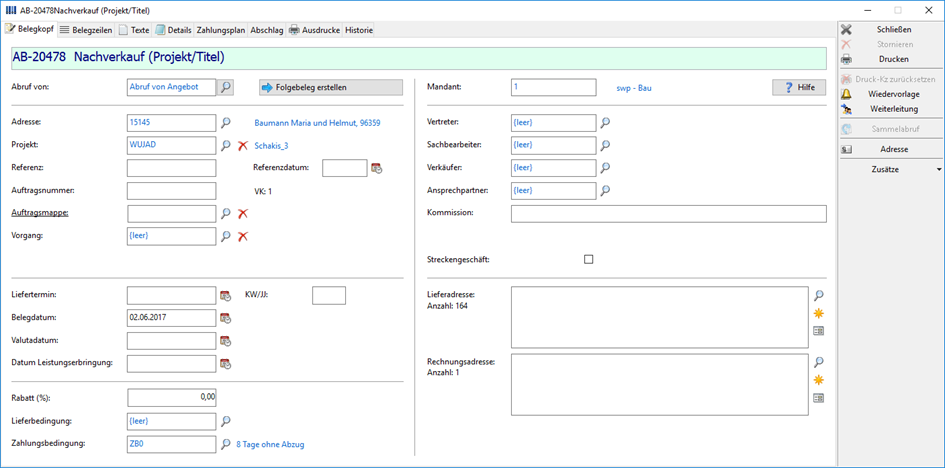Screen dimensions: 945x468
Task: Click the Referenz input field
Action: [171, 168]
